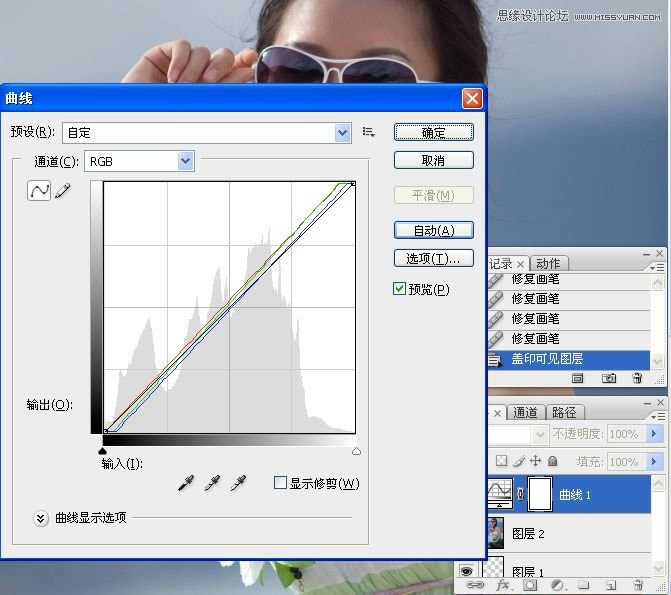Enable the 显示修剪 show clipping checkbox
Screen dimensions: 671x595
281,483
